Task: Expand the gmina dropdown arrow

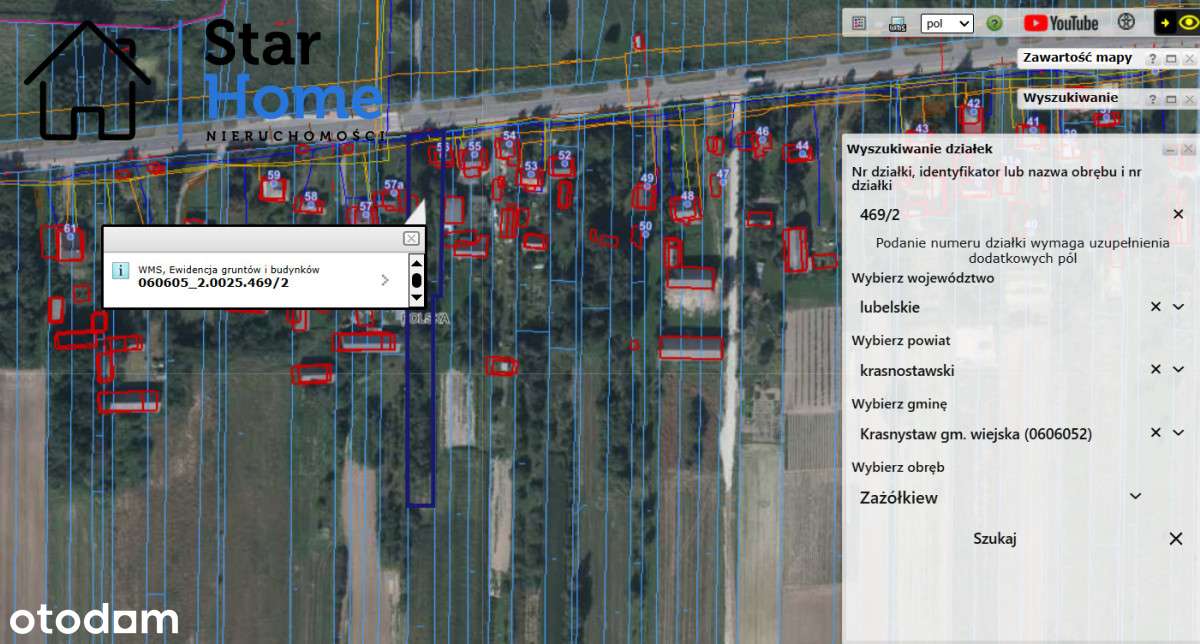Action: (x=1178, y=433)
